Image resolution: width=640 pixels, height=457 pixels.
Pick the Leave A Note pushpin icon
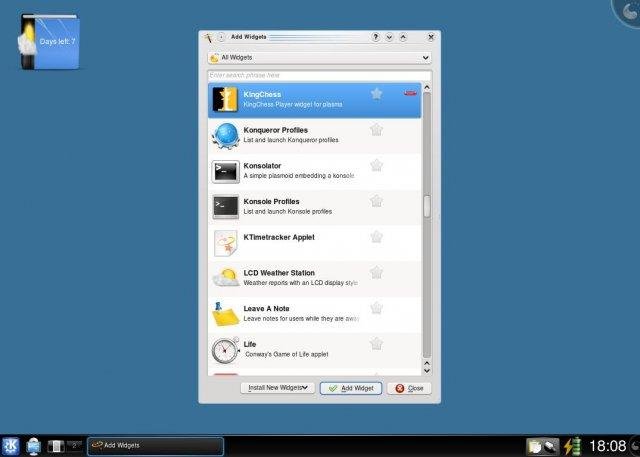click(x=225, y=314)
